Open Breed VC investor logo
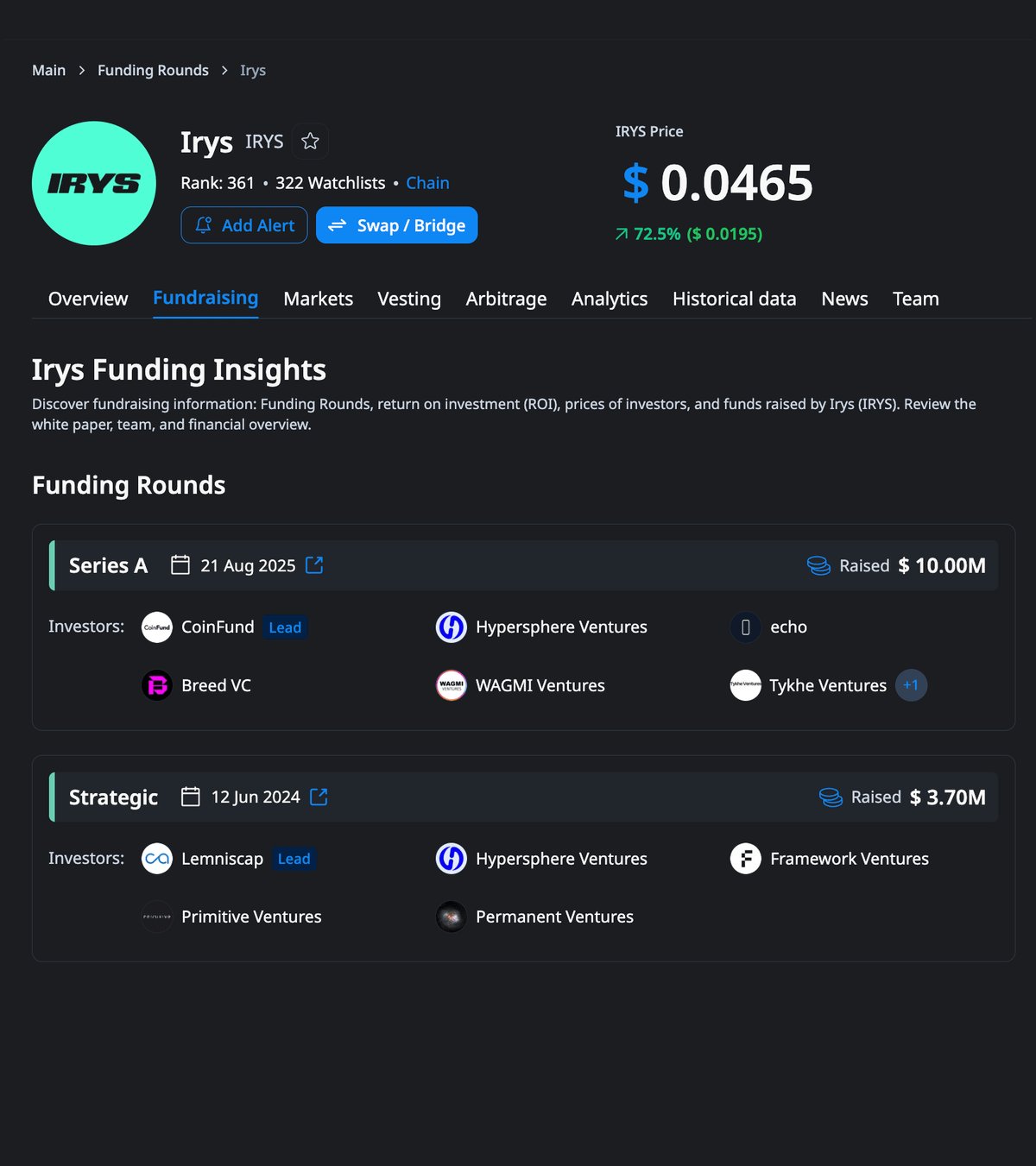Viewport: 1036px width, 1166px height. click(157, 685)
